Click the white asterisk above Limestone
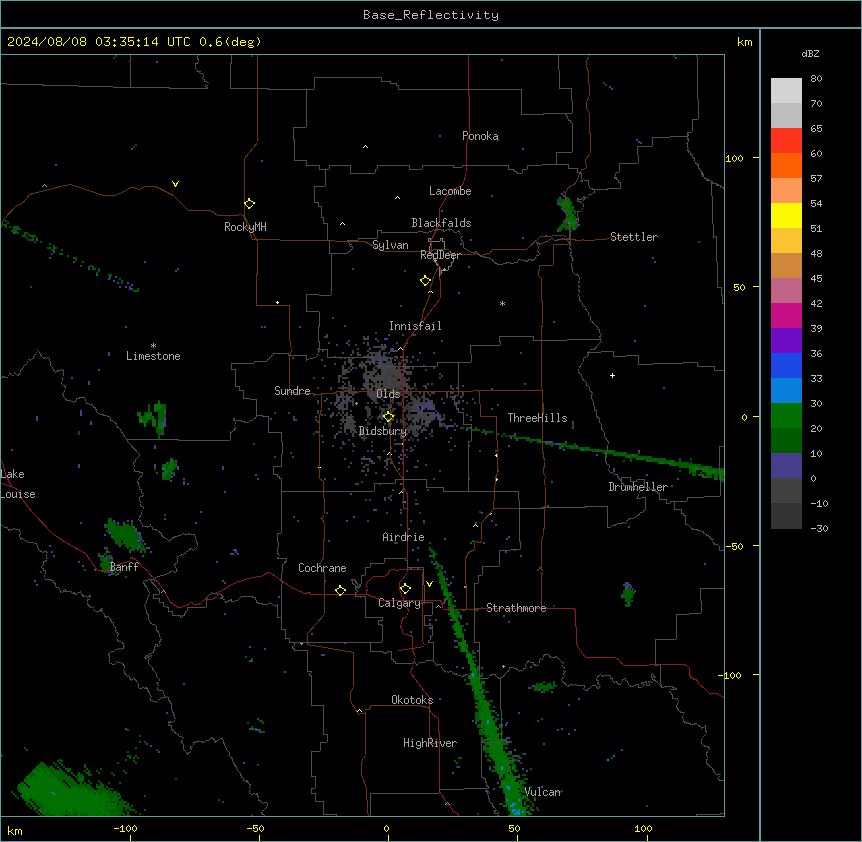The width and height of the screenshot is (862, 842). [x=153, y=346]
